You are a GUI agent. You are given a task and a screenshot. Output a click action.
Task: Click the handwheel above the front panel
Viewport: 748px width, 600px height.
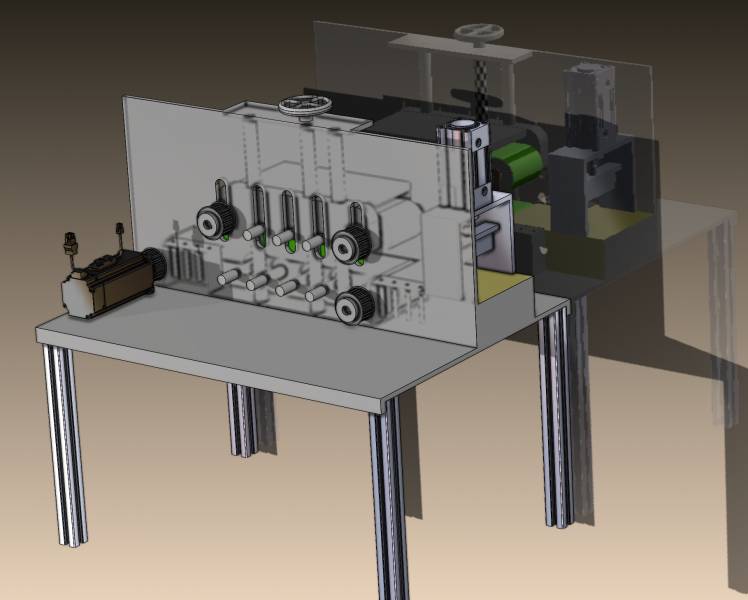click(x=298, y=107)
